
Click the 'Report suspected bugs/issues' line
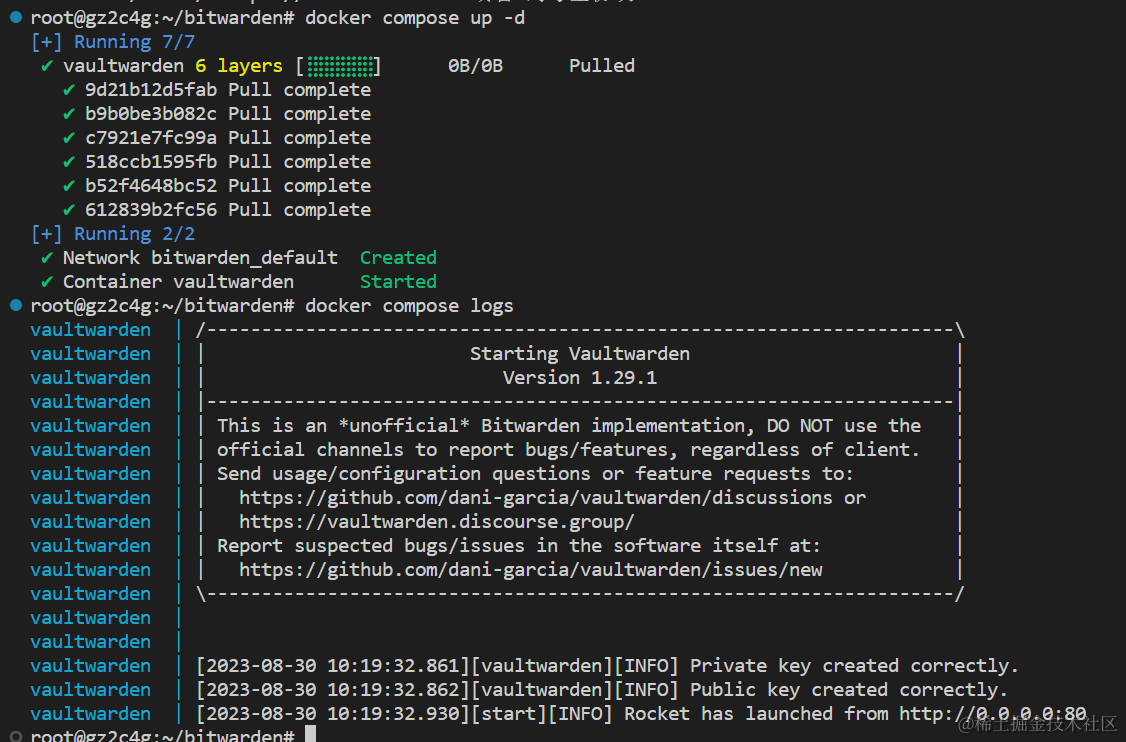tap(518, 546)
